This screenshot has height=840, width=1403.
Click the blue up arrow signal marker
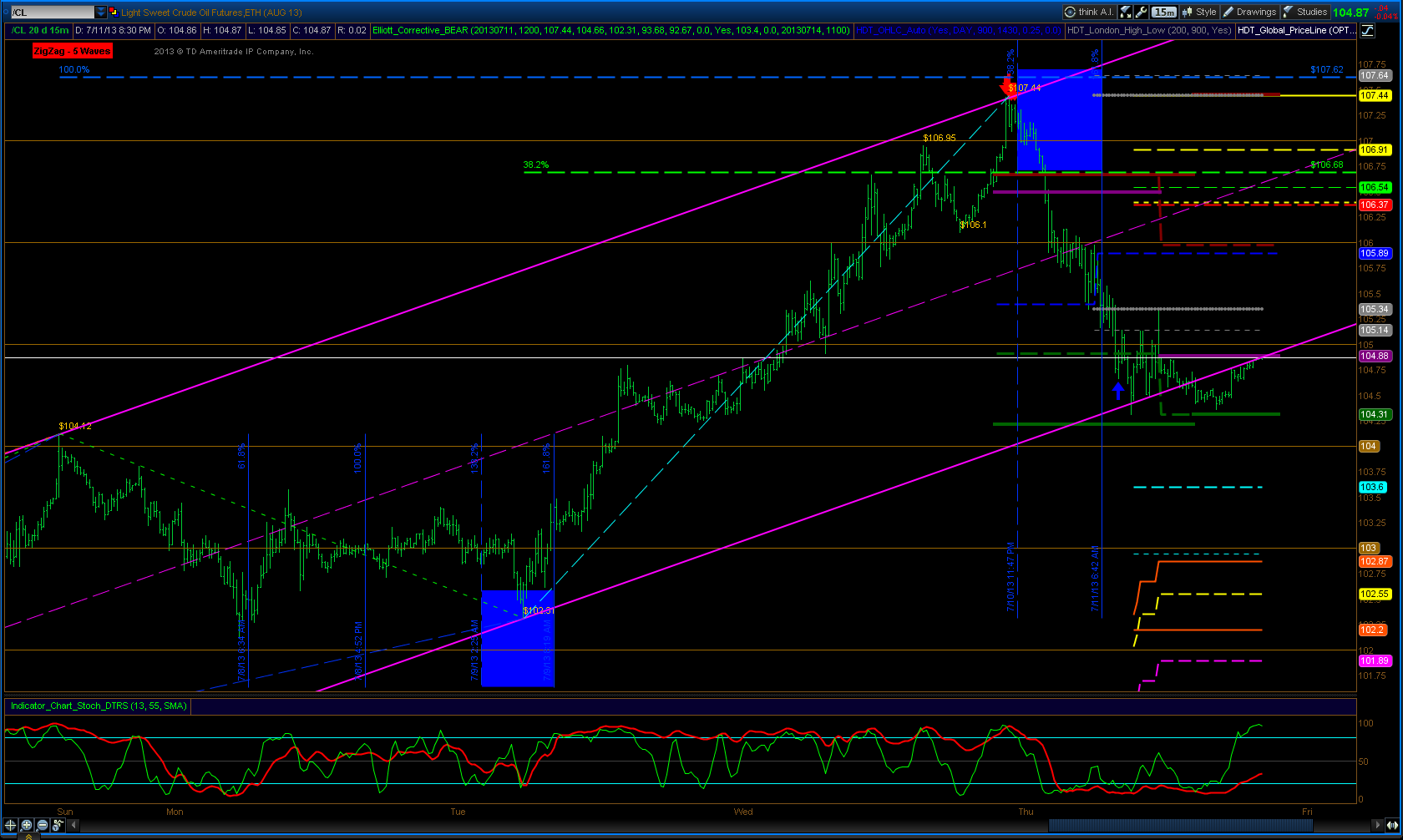[x=1118, y=390]
